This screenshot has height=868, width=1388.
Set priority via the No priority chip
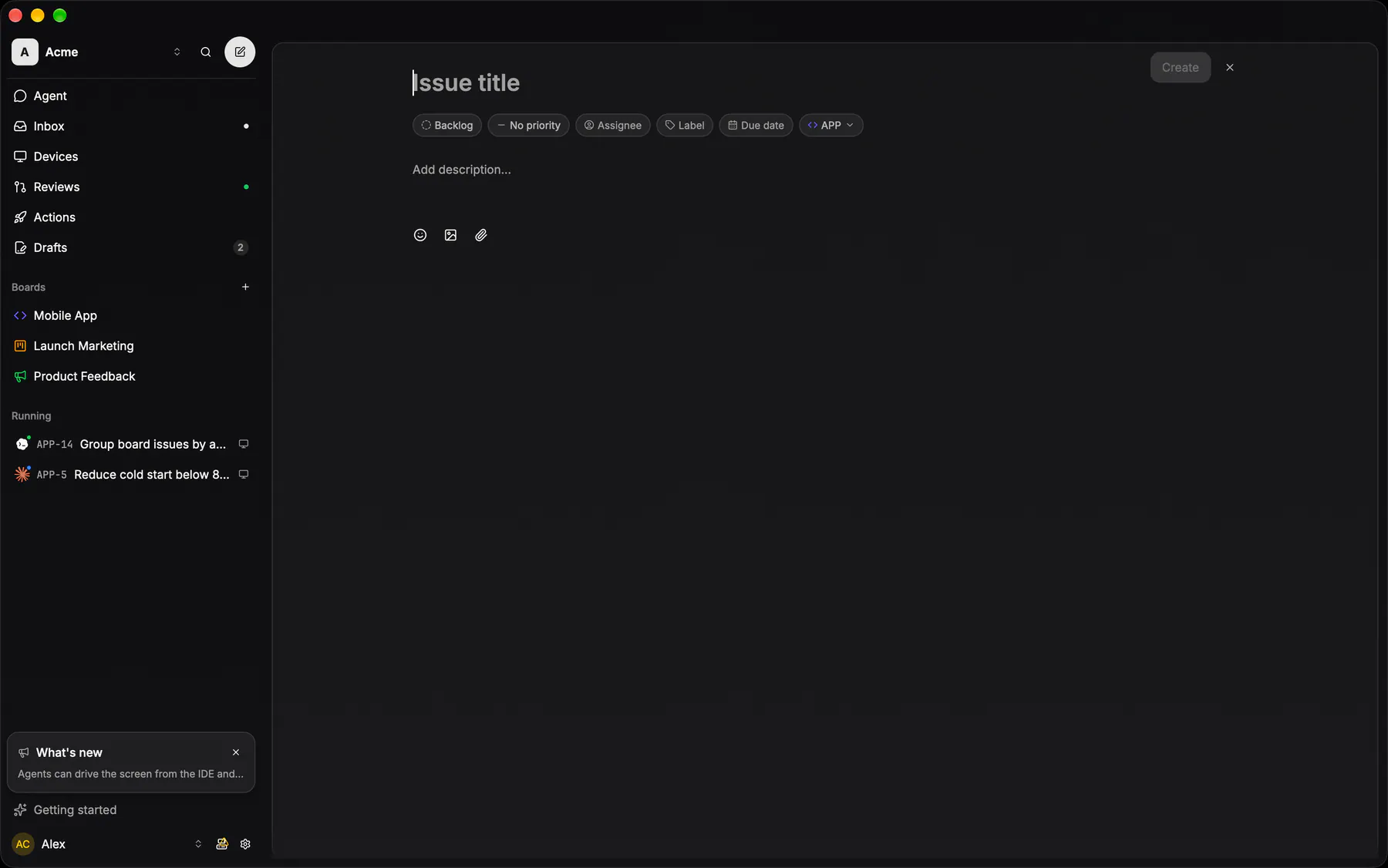529,126
